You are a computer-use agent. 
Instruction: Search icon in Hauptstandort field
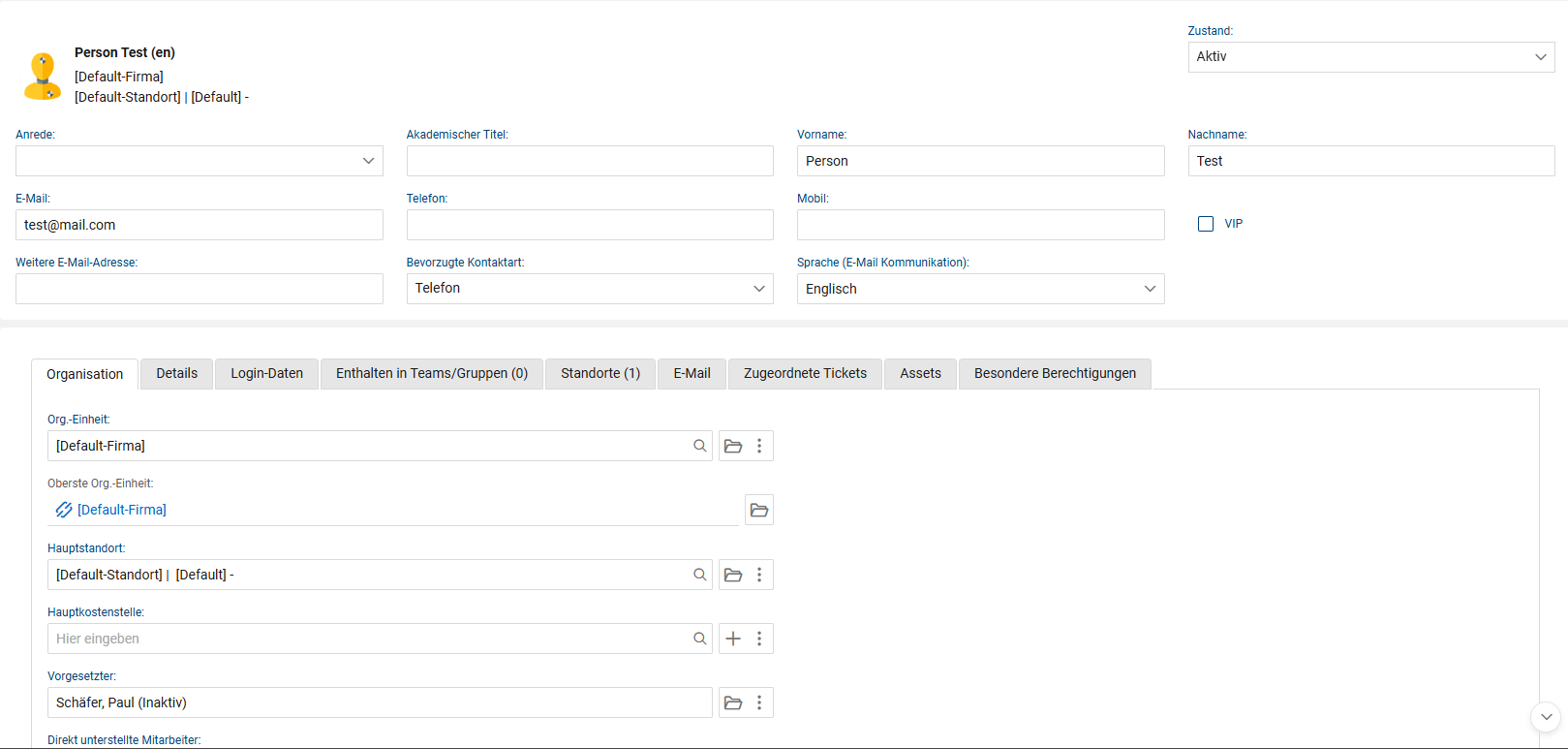(699, 575)
